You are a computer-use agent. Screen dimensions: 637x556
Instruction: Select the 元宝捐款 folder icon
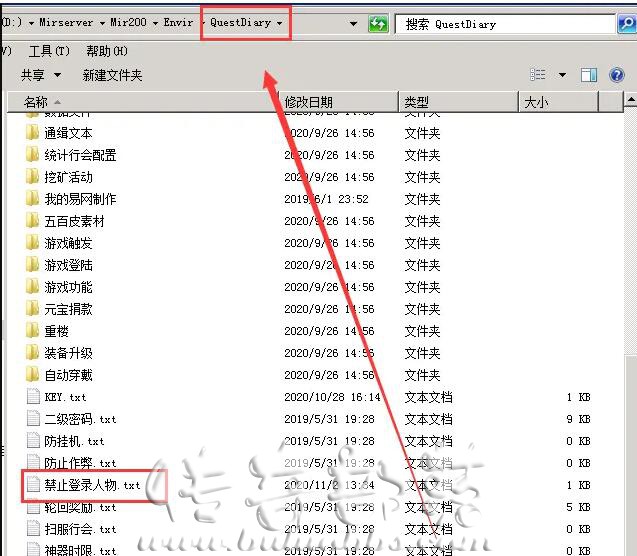[32, 309]
